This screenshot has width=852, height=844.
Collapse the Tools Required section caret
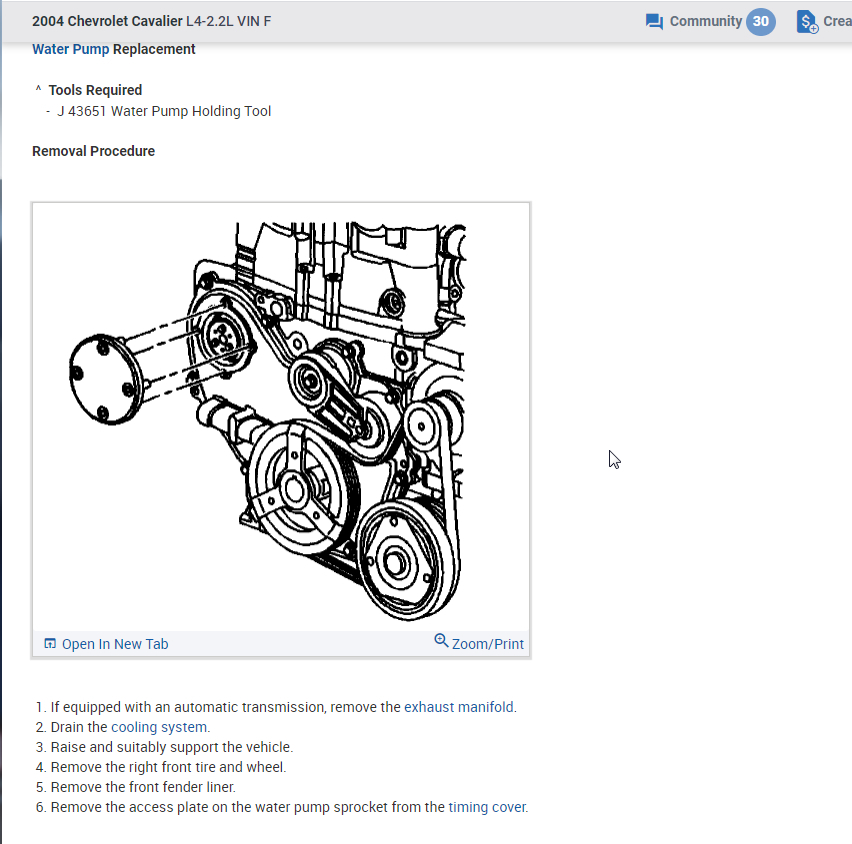pyautogui.click(x=38, y=89)
